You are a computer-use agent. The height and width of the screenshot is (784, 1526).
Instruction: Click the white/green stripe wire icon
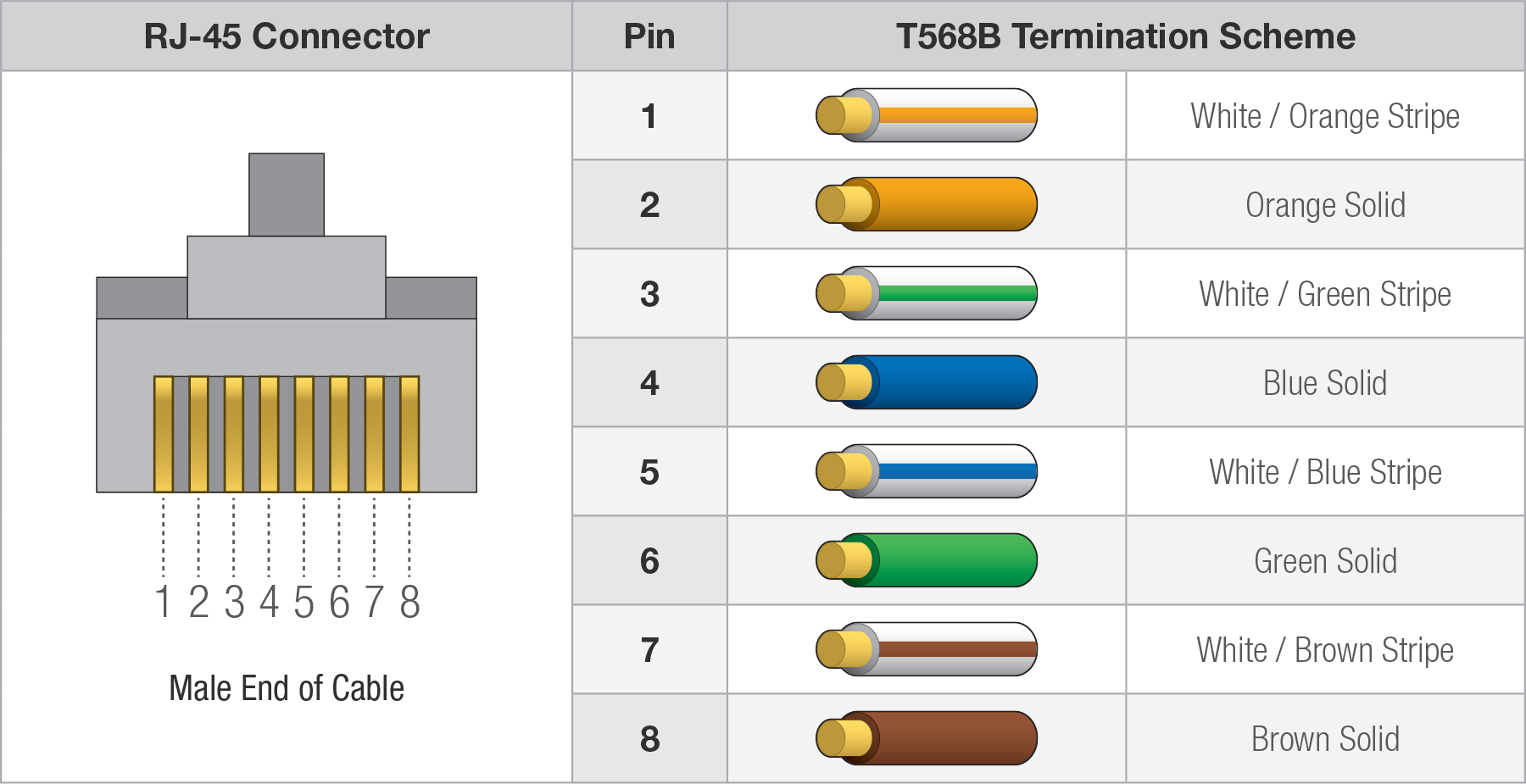[927, 293]
